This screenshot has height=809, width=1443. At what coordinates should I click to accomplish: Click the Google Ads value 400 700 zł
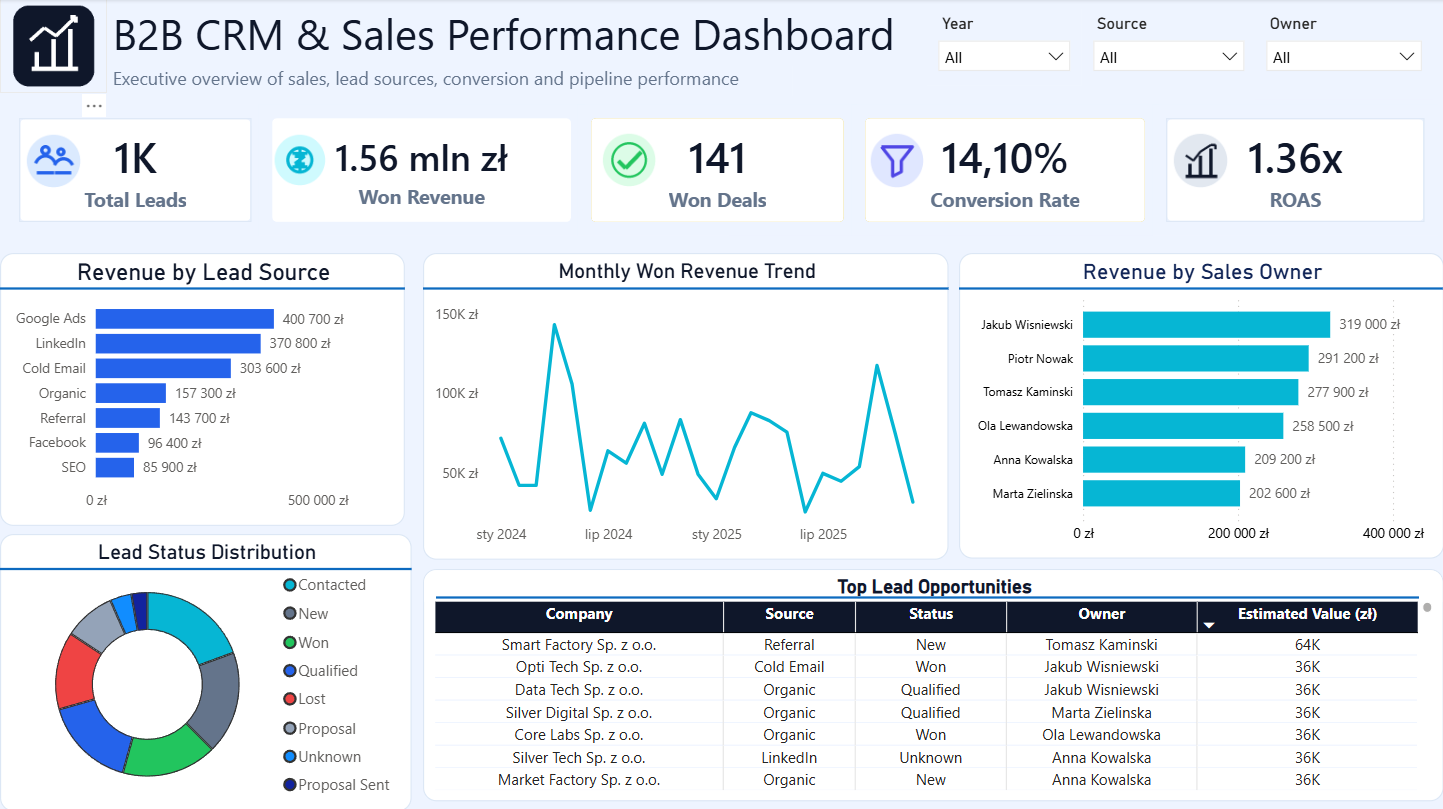pyautogui.click(x=313, y=319)
